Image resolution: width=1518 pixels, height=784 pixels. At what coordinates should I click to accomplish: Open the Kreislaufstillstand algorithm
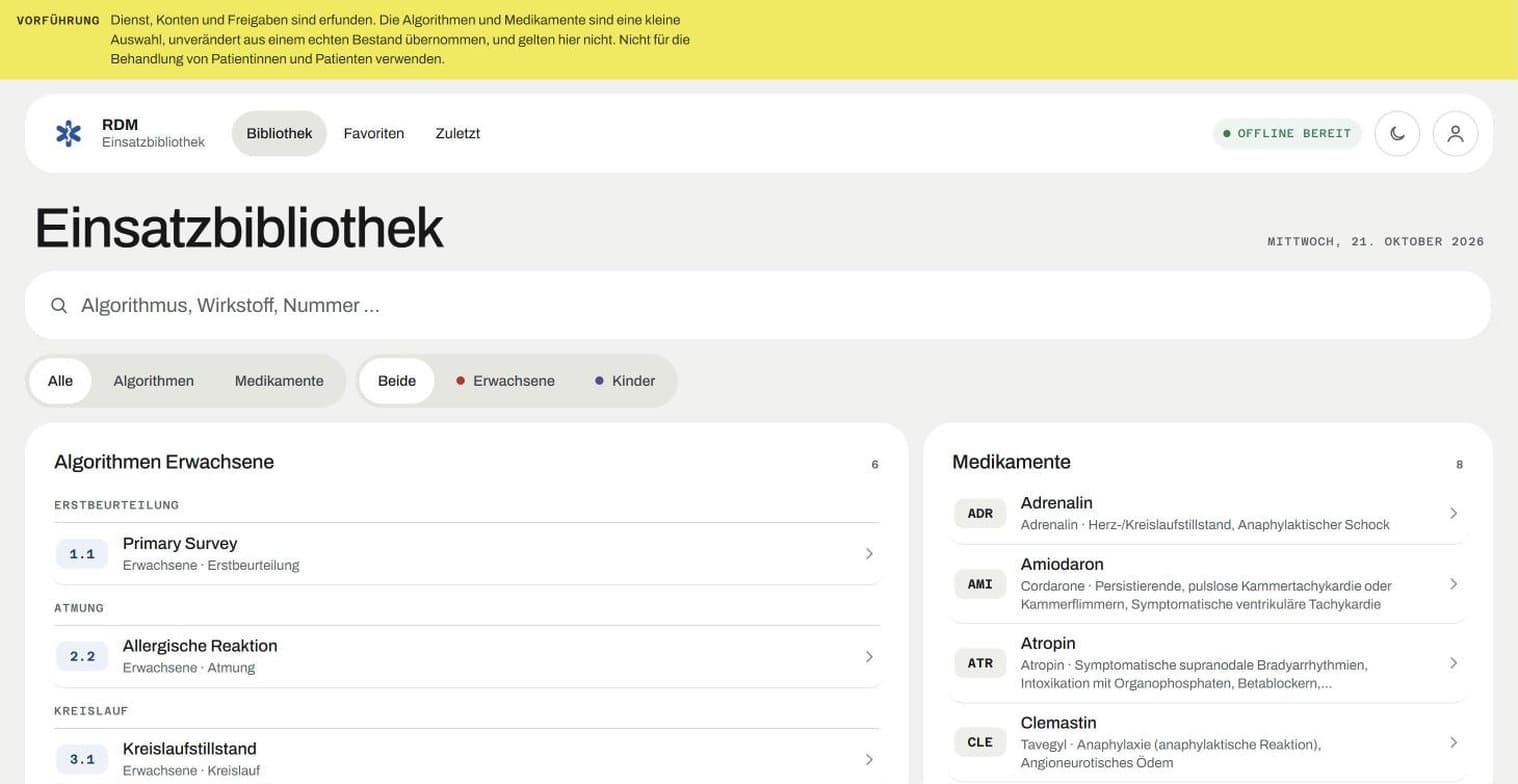click(x=467, y=757)
